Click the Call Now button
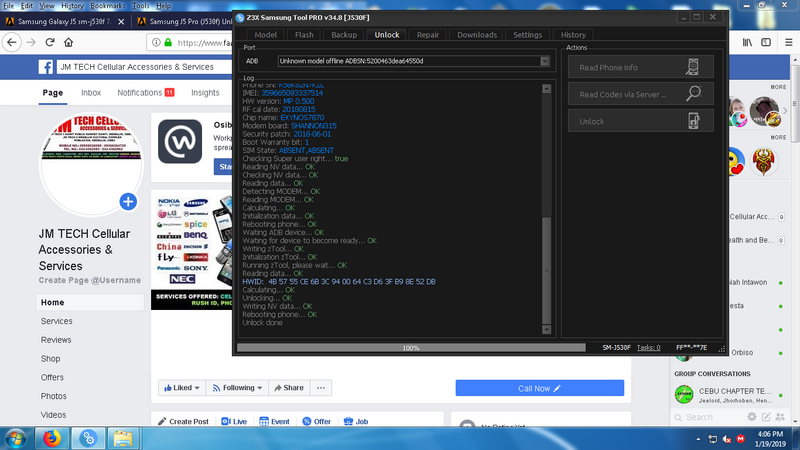Viewport: 800px width, 450px height. coord(539,388)
